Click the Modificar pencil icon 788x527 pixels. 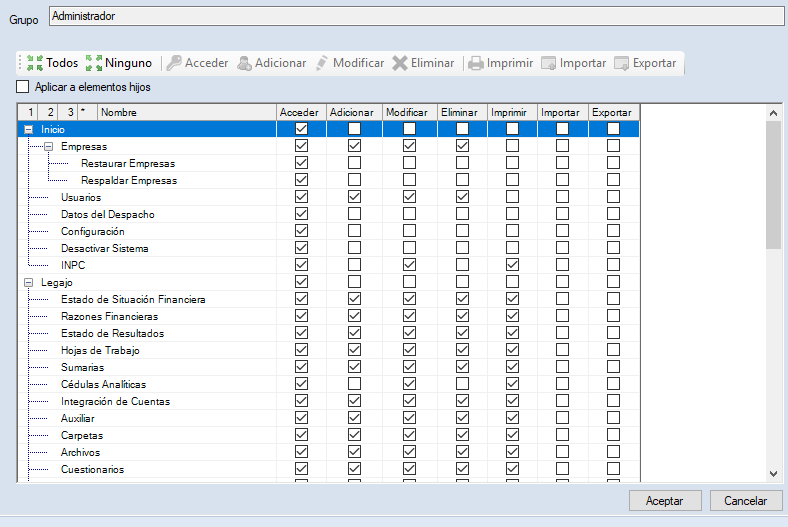tap(322, 63)
